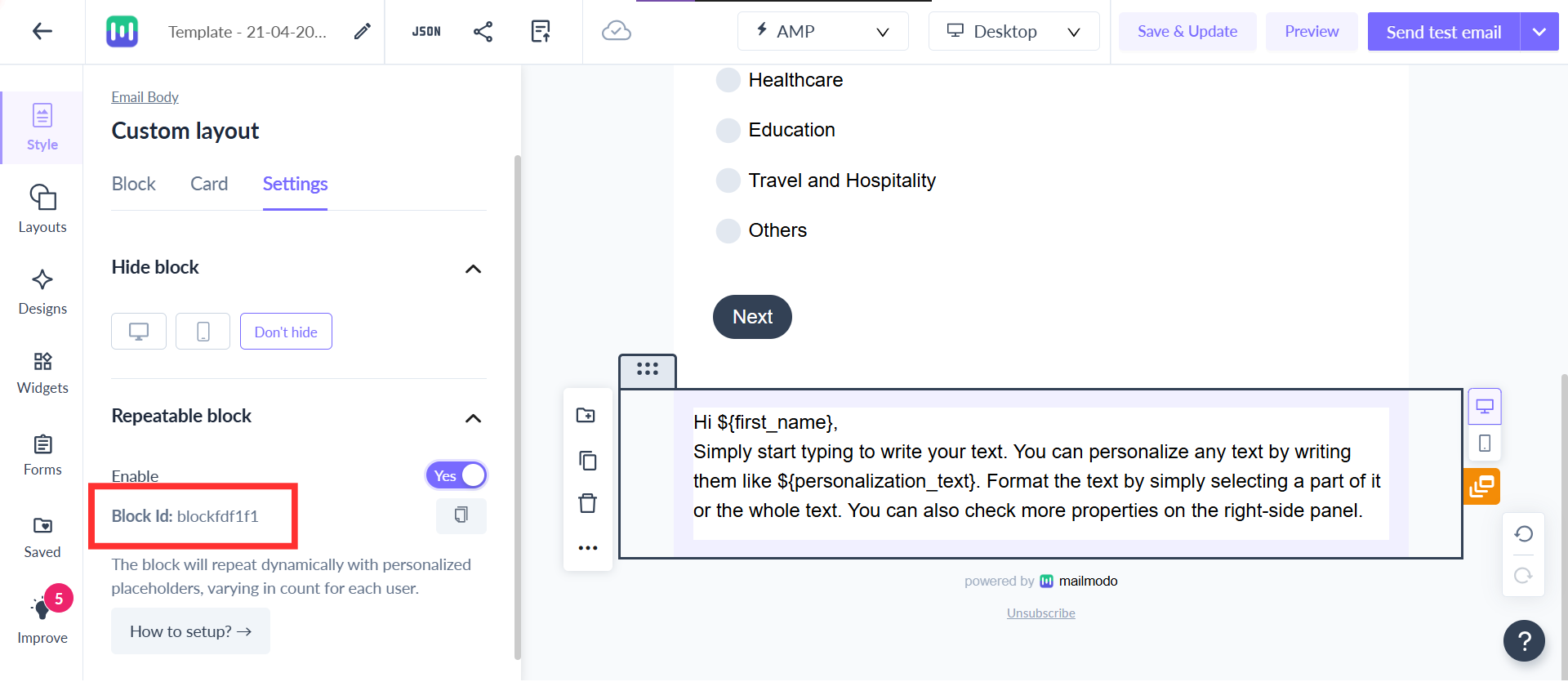The image size is (1568, 682).
Task: Go back using the left arrow
Action: [42, 31]
